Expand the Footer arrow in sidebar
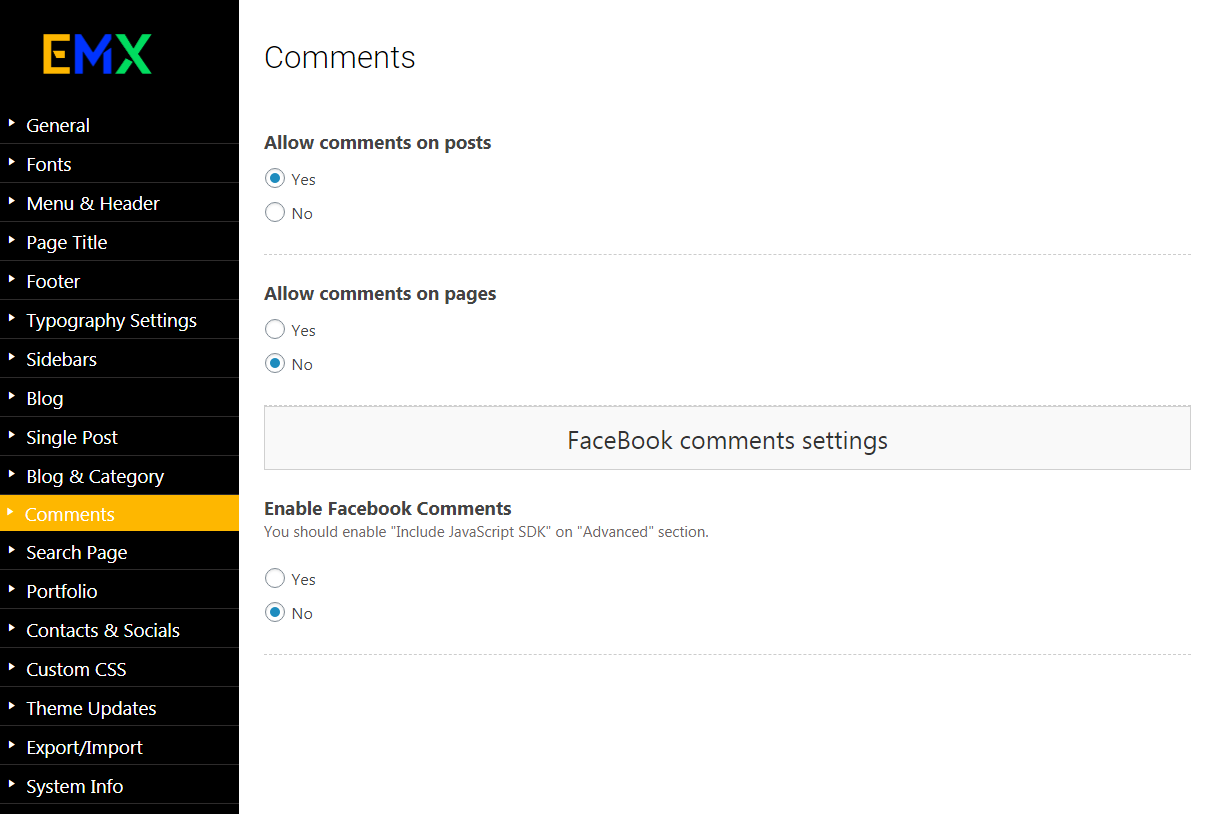Screen dimensions: 1213x814 12,280
